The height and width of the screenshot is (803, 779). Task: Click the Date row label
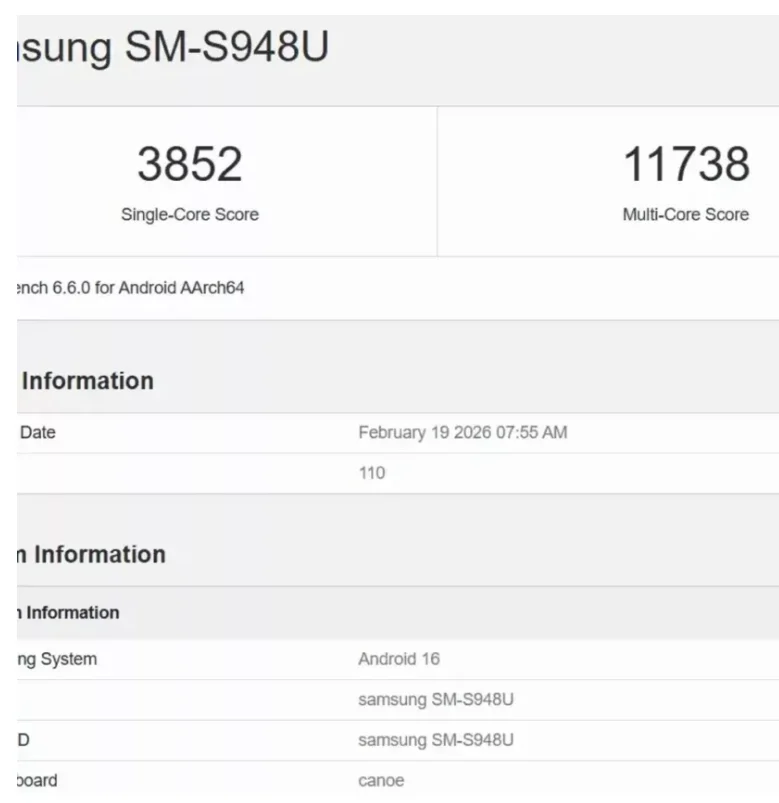click(x=38, y=433)
